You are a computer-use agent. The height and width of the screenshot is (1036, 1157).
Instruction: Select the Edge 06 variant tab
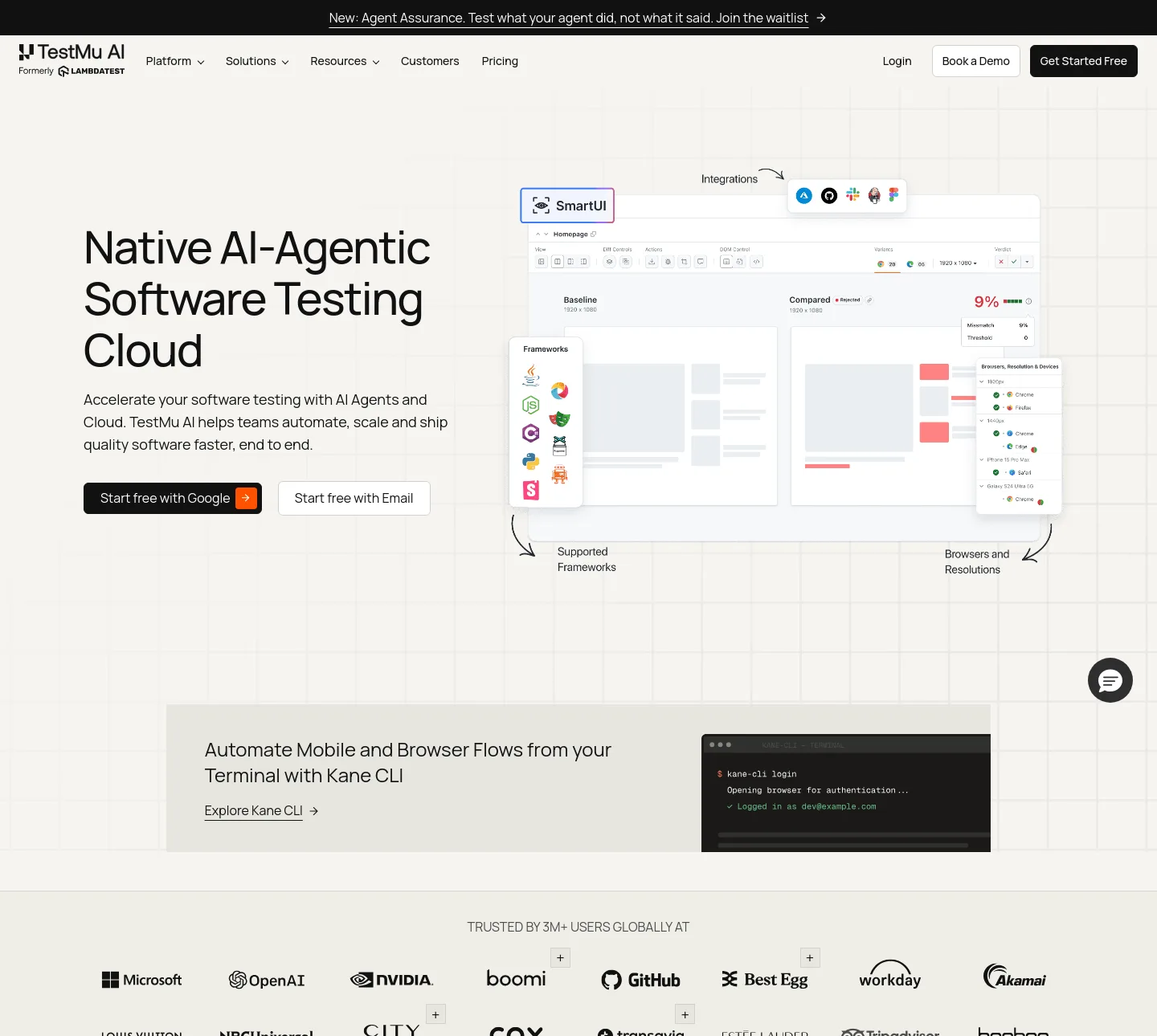(916, 264)
